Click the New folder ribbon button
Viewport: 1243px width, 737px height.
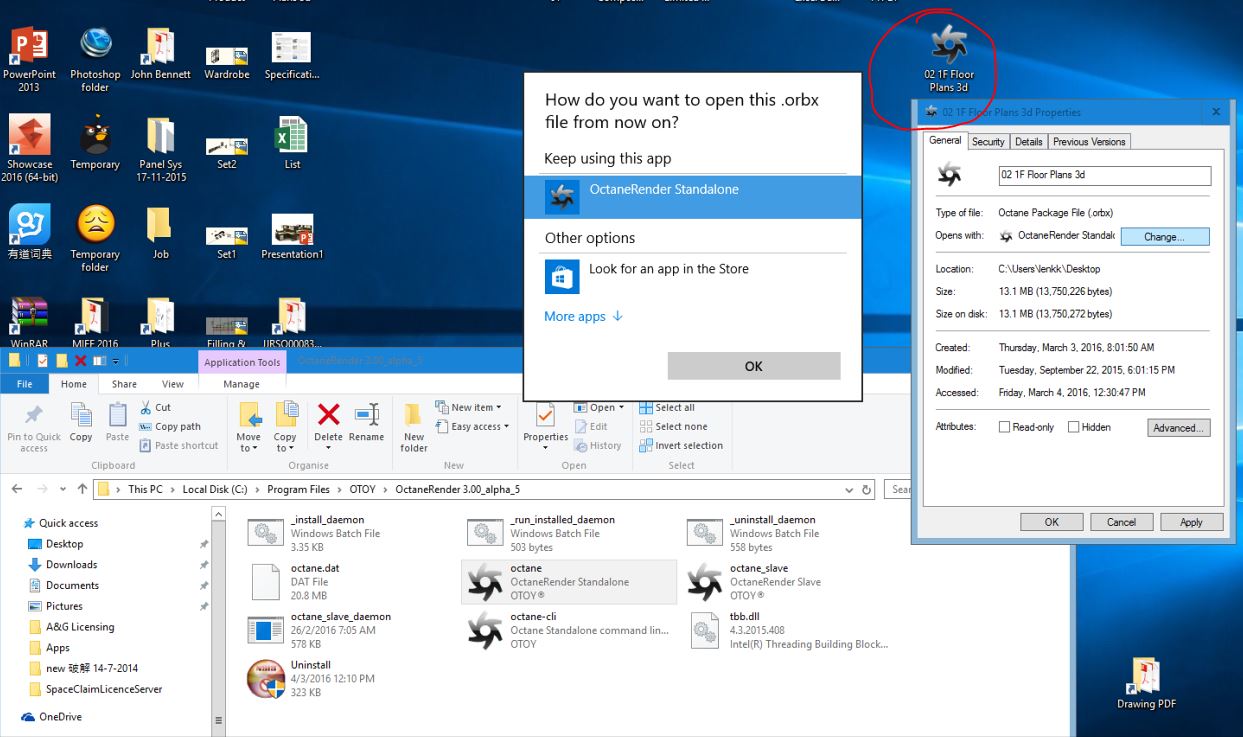pyautogui.click(x=413, y=428)
